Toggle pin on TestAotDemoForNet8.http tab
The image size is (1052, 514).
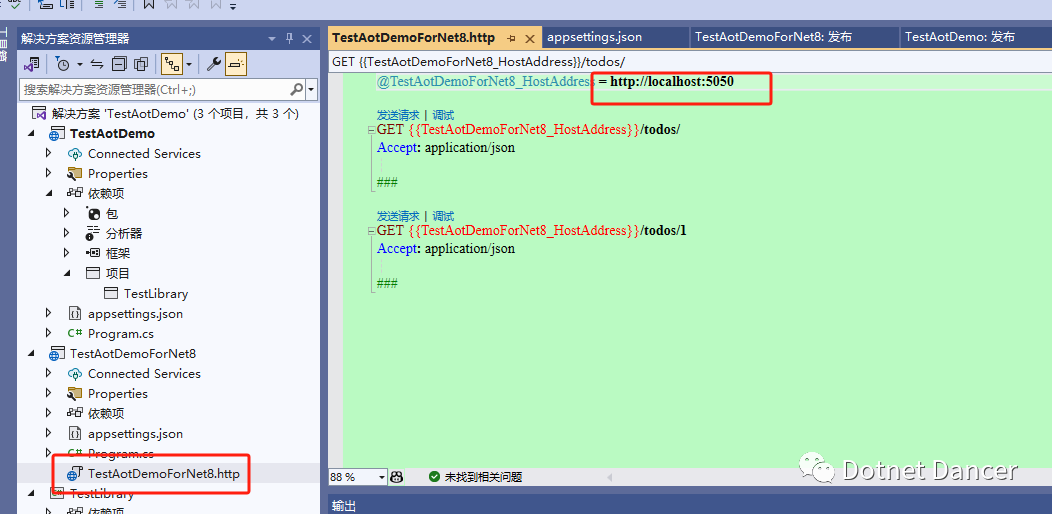[511, 38]
